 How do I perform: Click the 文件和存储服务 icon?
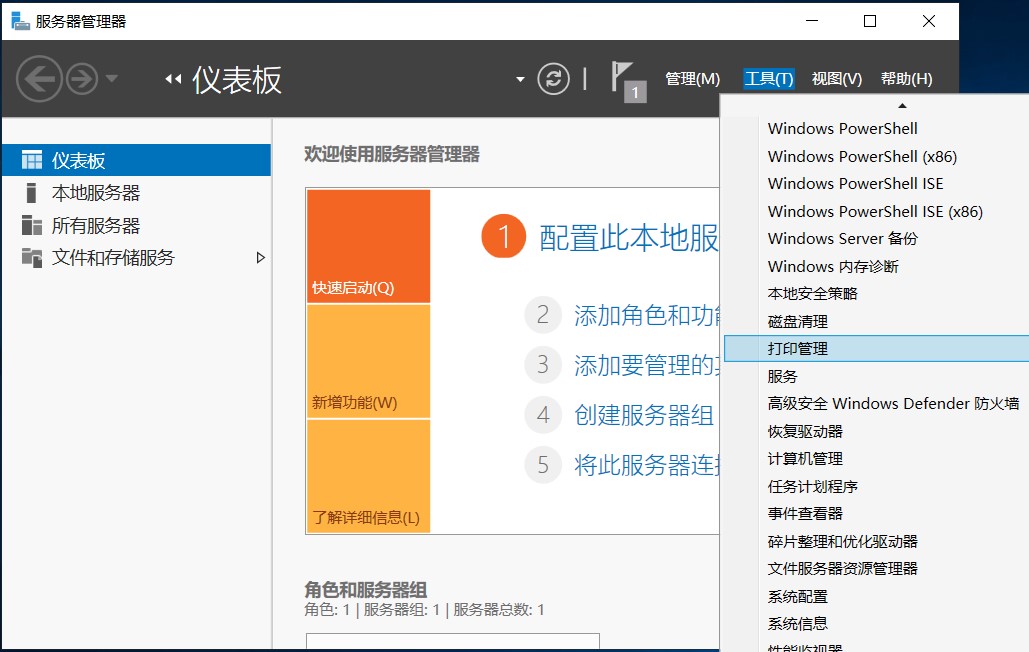click(x=32, y=258)
